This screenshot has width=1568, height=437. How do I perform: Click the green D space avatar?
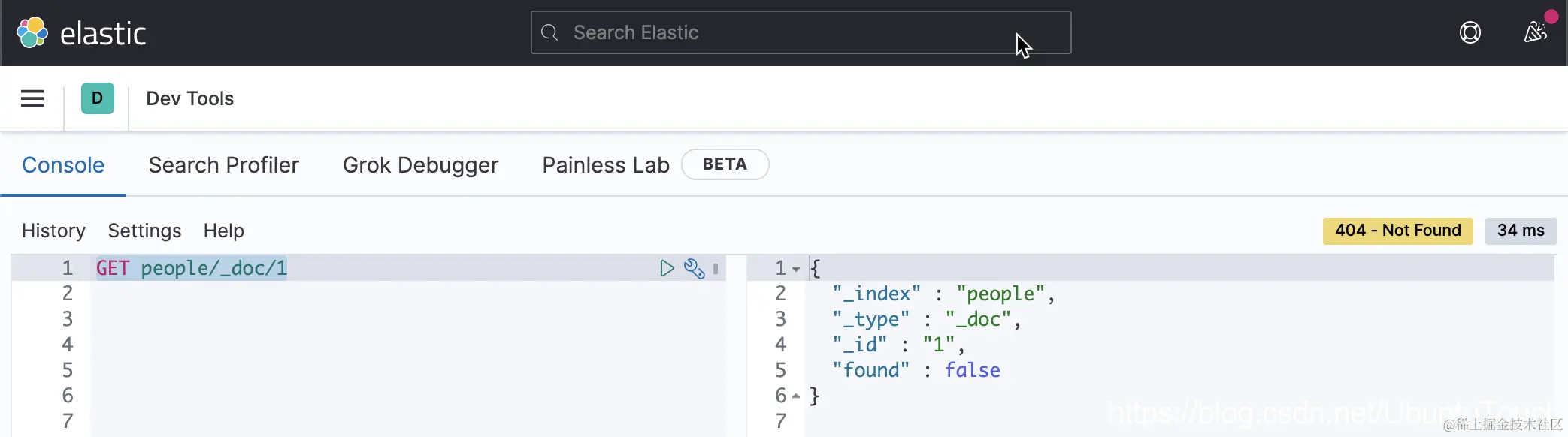(98, 98)
